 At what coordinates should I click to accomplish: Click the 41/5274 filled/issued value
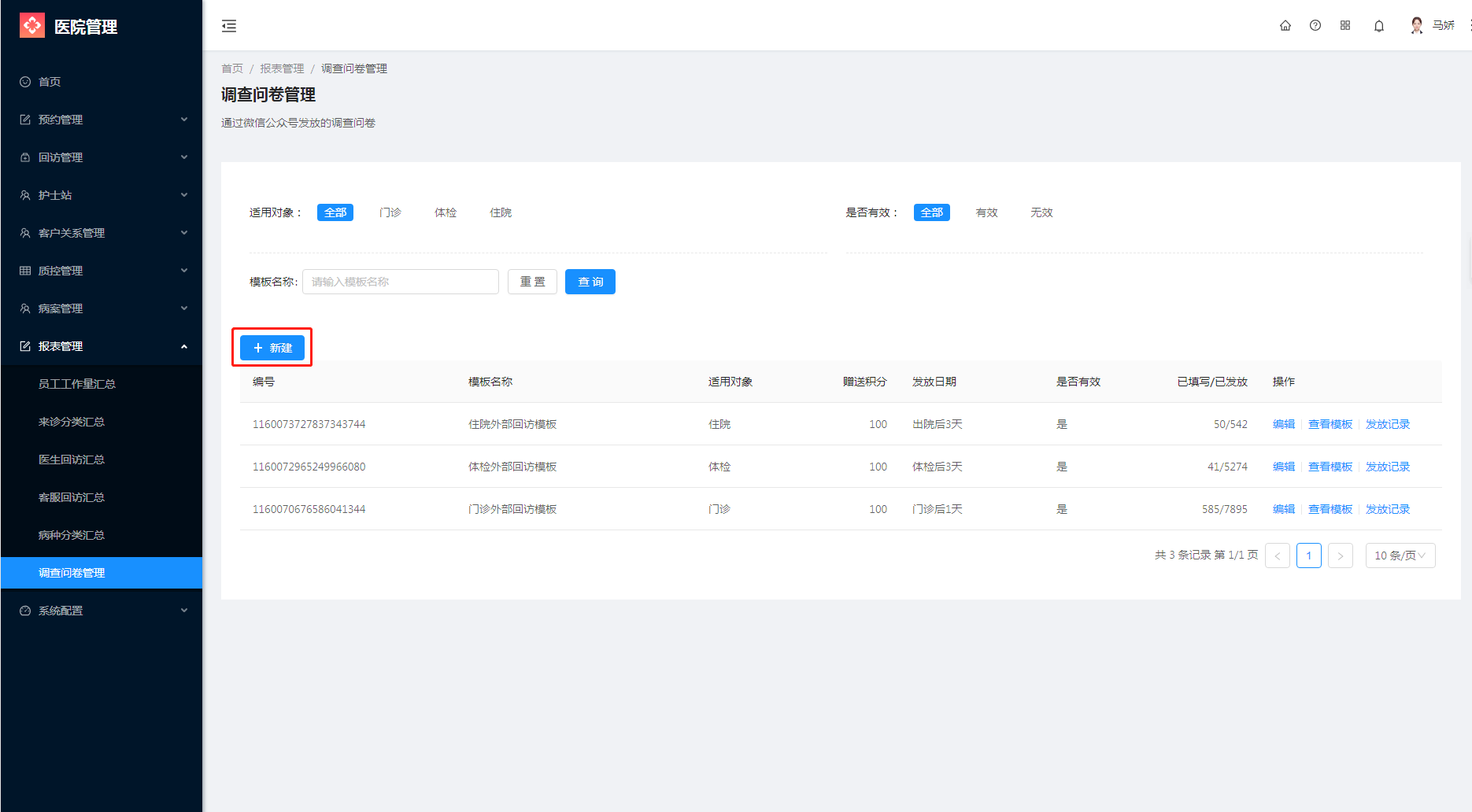pos(1227,467)
